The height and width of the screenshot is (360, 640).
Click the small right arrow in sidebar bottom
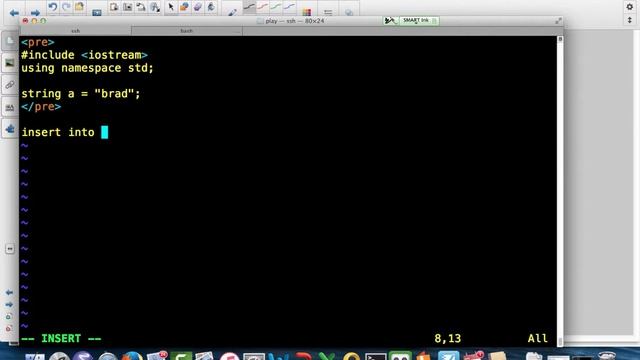pos(9,304)
